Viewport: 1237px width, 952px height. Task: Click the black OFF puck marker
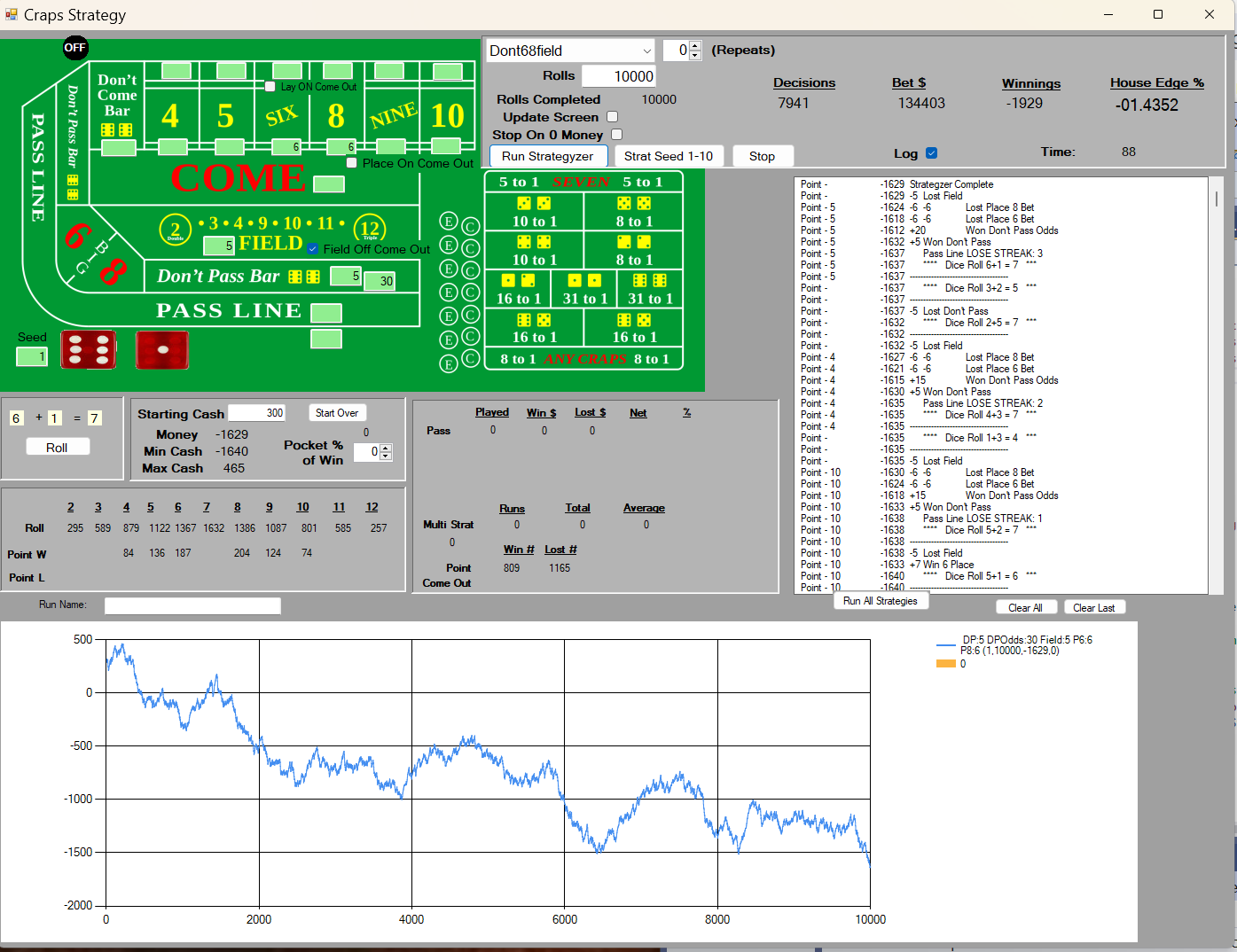(x=75, y=48)
